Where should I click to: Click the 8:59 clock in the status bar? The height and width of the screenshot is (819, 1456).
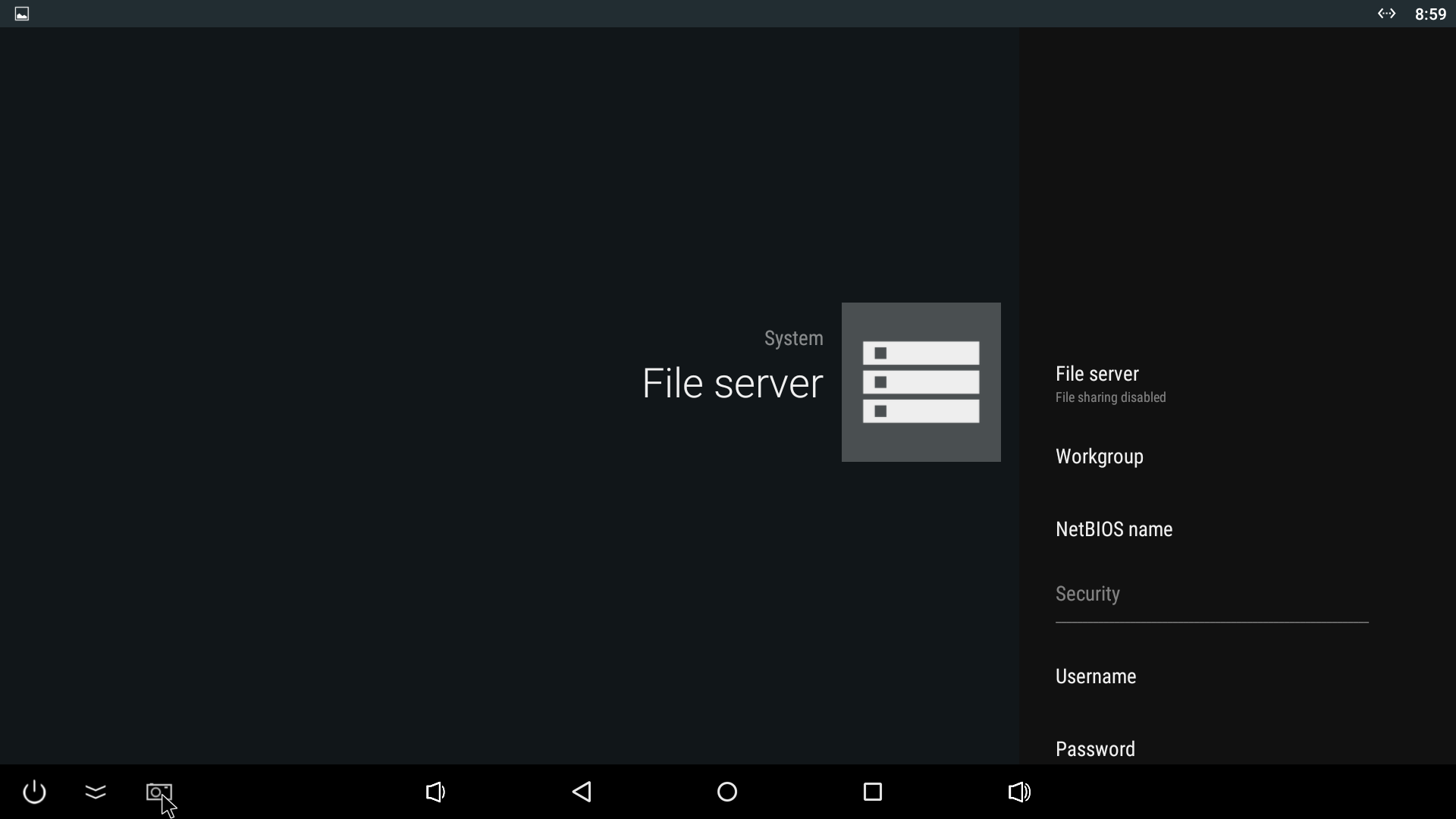(x=1430, y=14)
